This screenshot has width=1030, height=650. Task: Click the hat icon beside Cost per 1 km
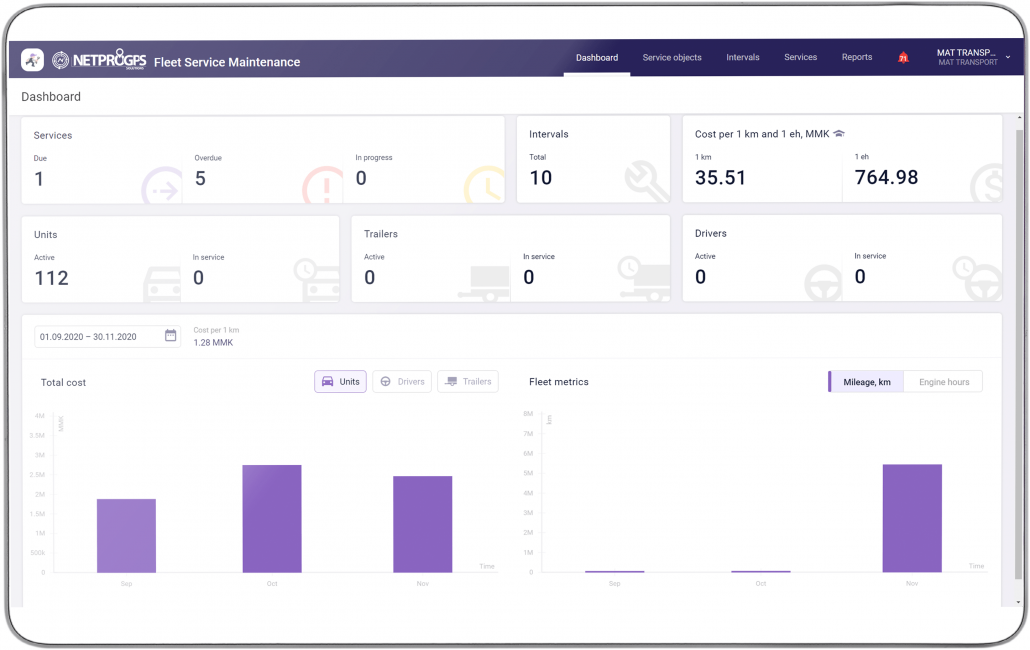[839, 134]
